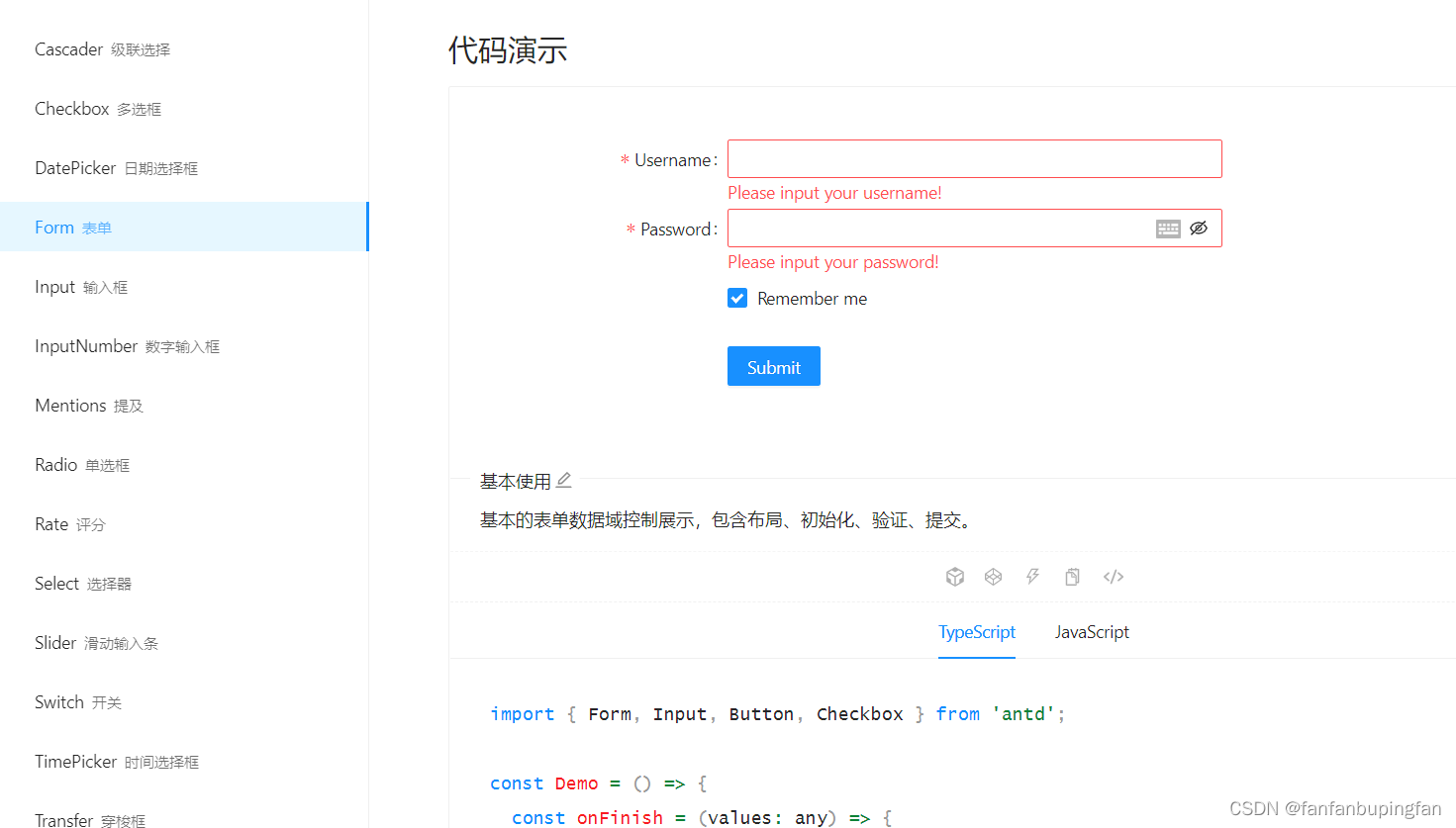Open Checkbox 多选框 in sidebar
The image size is (1456, 828).
point(184,109)
